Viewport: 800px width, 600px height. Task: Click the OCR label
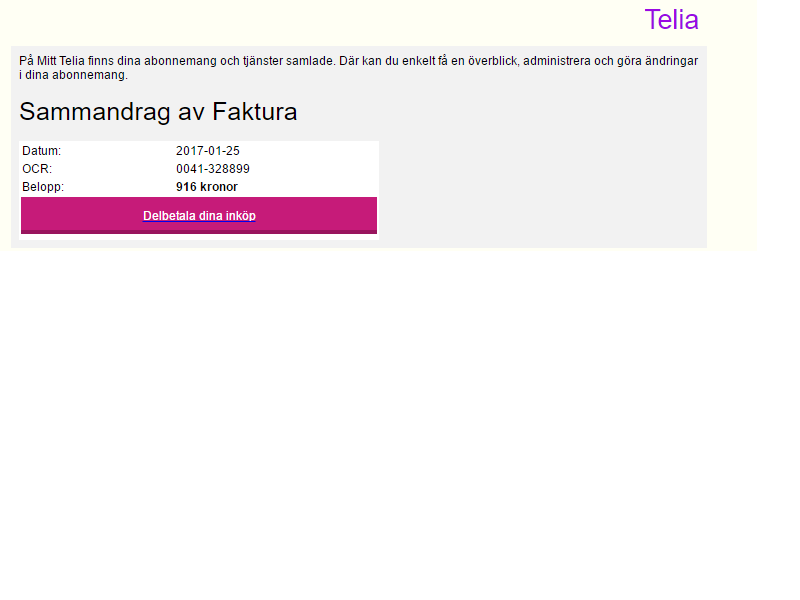(37, 169)
